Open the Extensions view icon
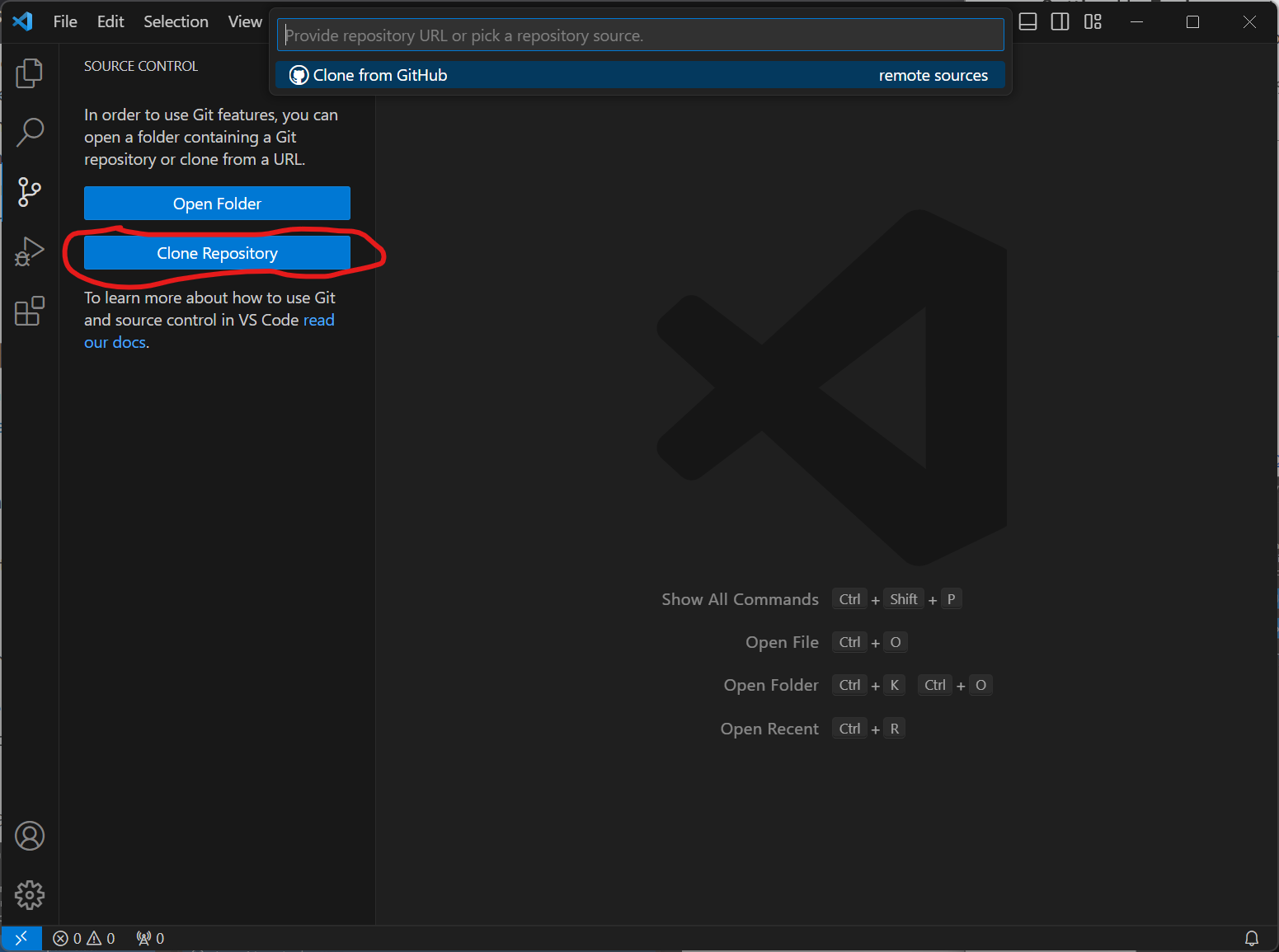 click(x=30, y=312)
